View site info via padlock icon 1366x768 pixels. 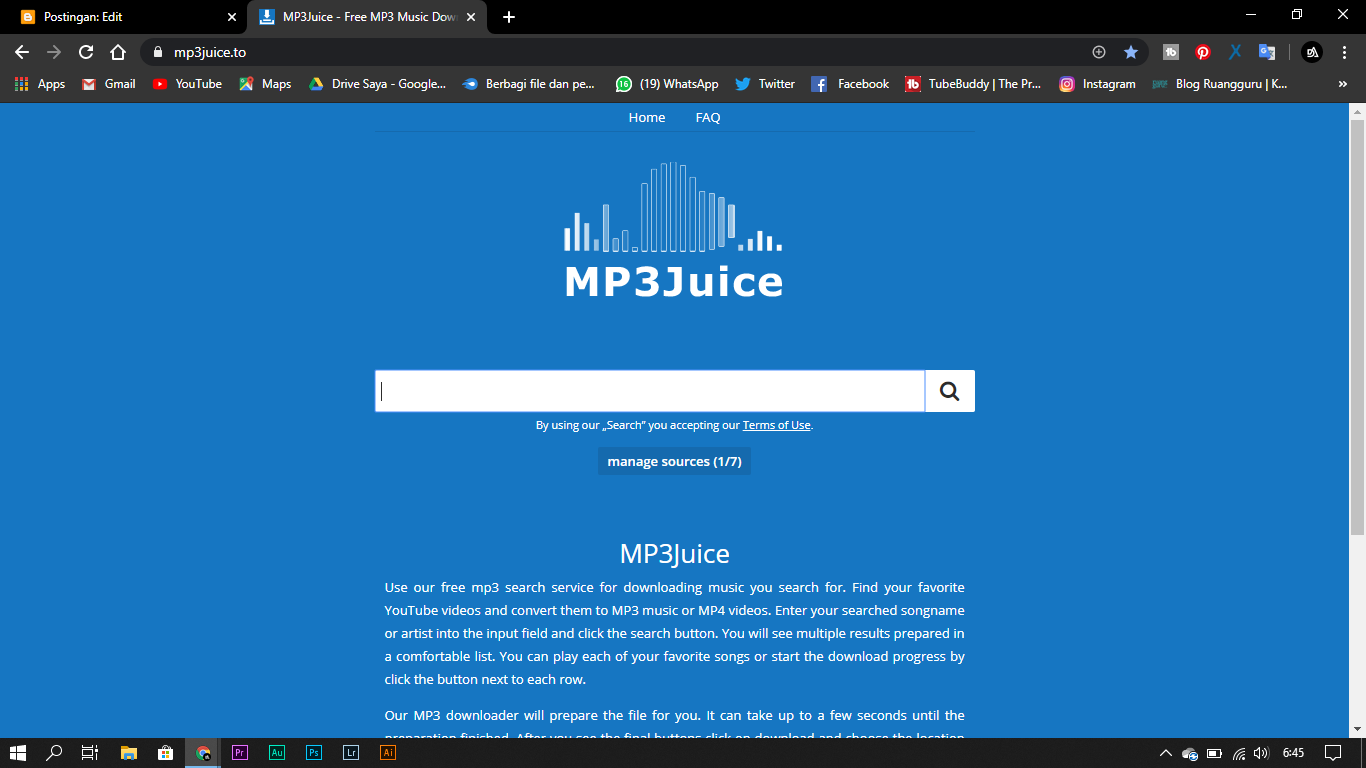[157, 52]
